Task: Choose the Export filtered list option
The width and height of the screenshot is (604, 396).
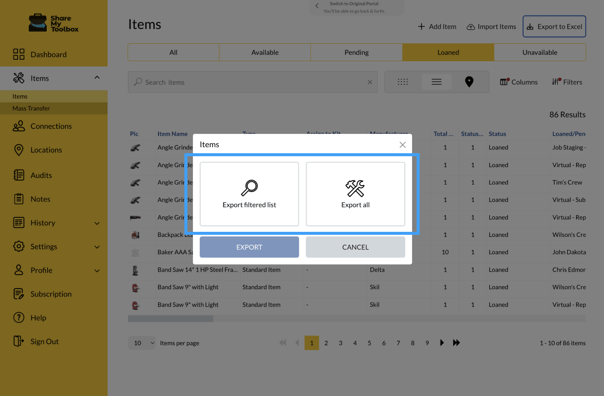Action: tap(249, 194)
